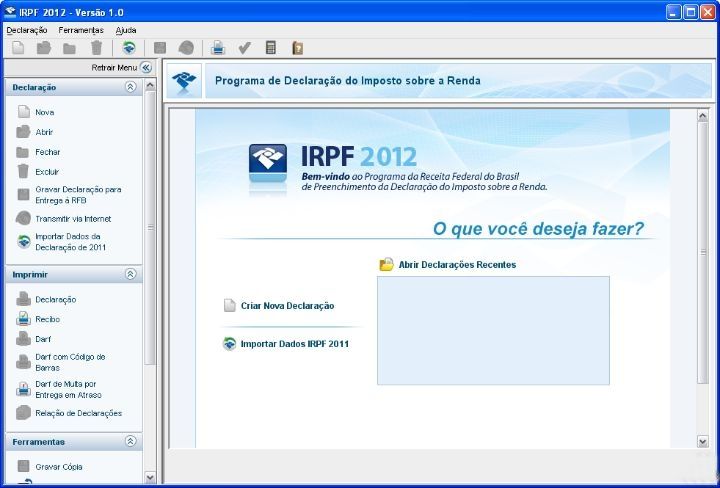Click main panel scrollbar down arrow
Viewport: 720px width, 488px height.
(x=703, y=442)
